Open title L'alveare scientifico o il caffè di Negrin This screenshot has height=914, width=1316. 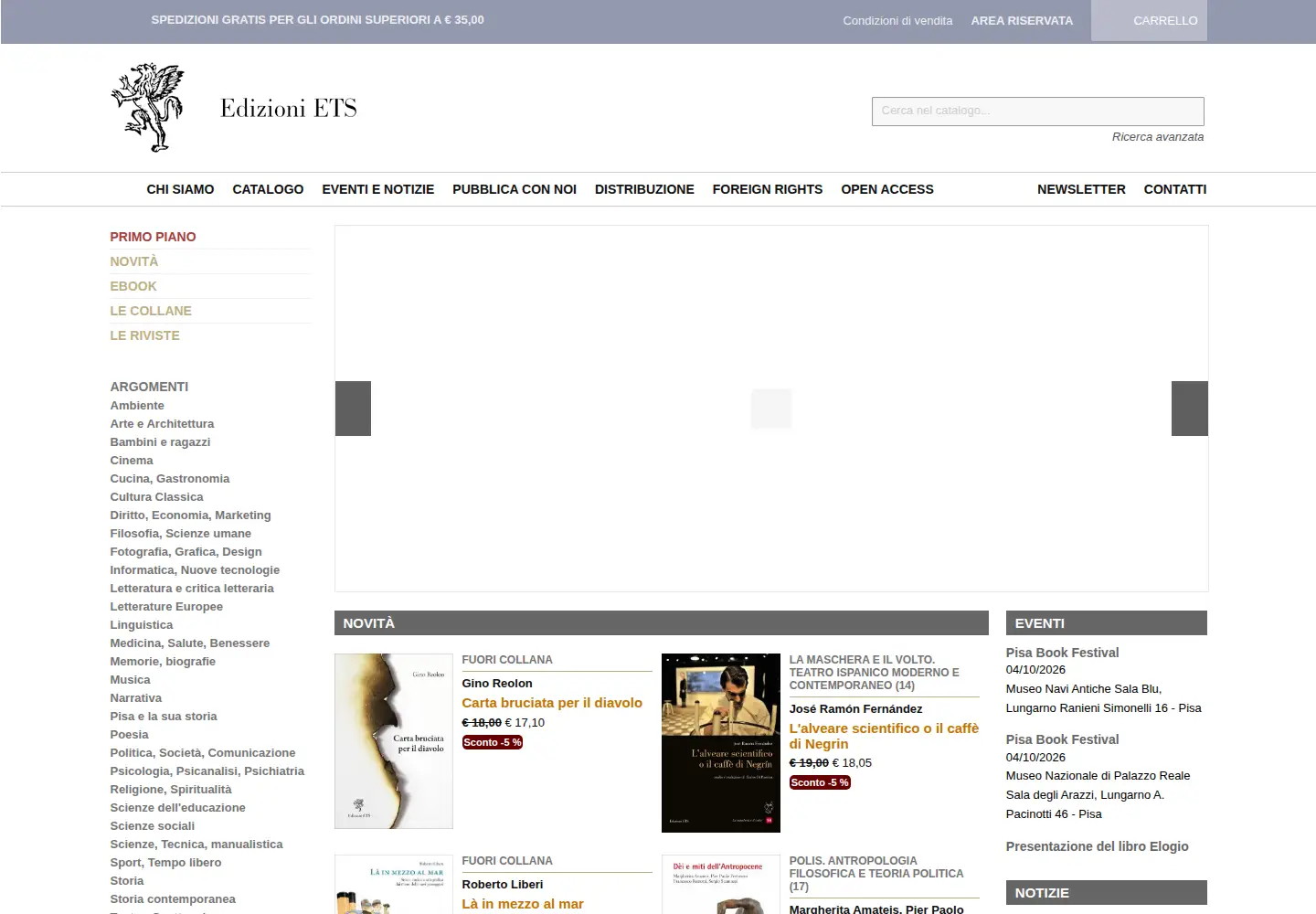coord(884,736)
